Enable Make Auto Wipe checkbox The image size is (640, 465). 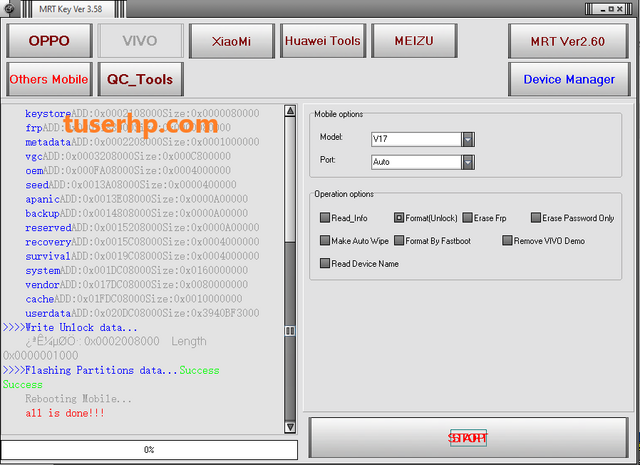[325, 240]
